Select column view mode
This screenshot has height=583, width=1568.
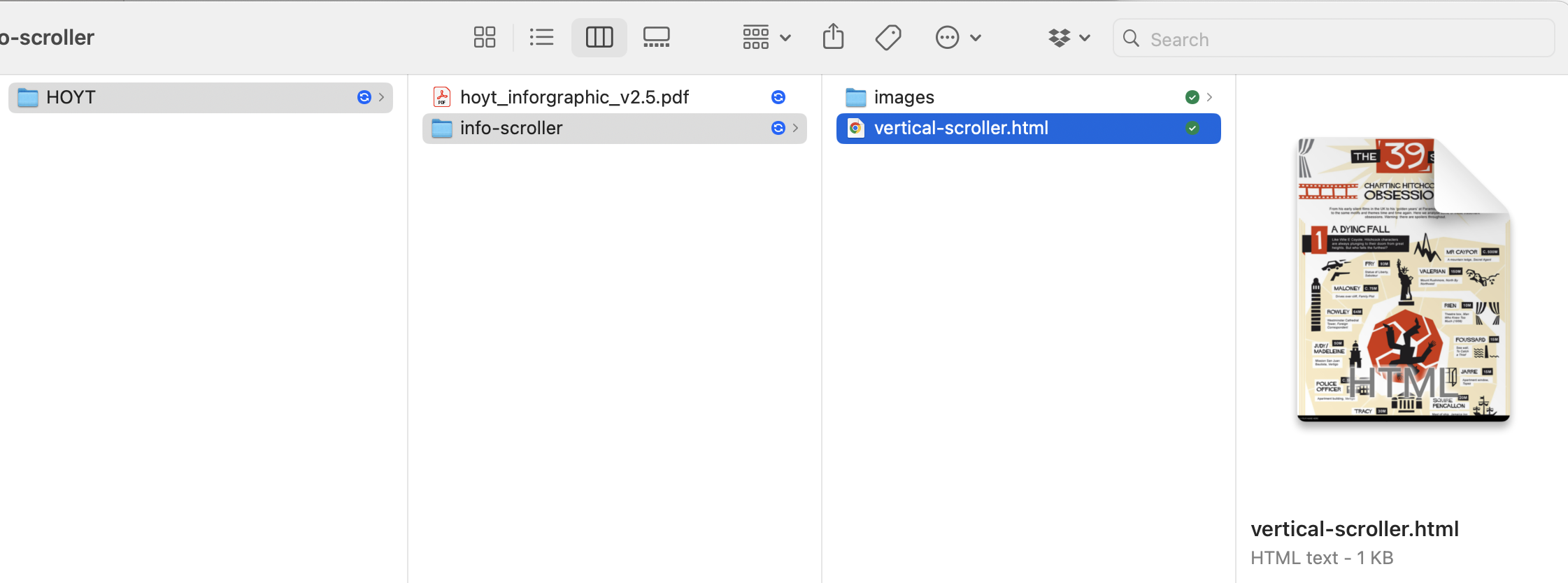tap(599, 37)
